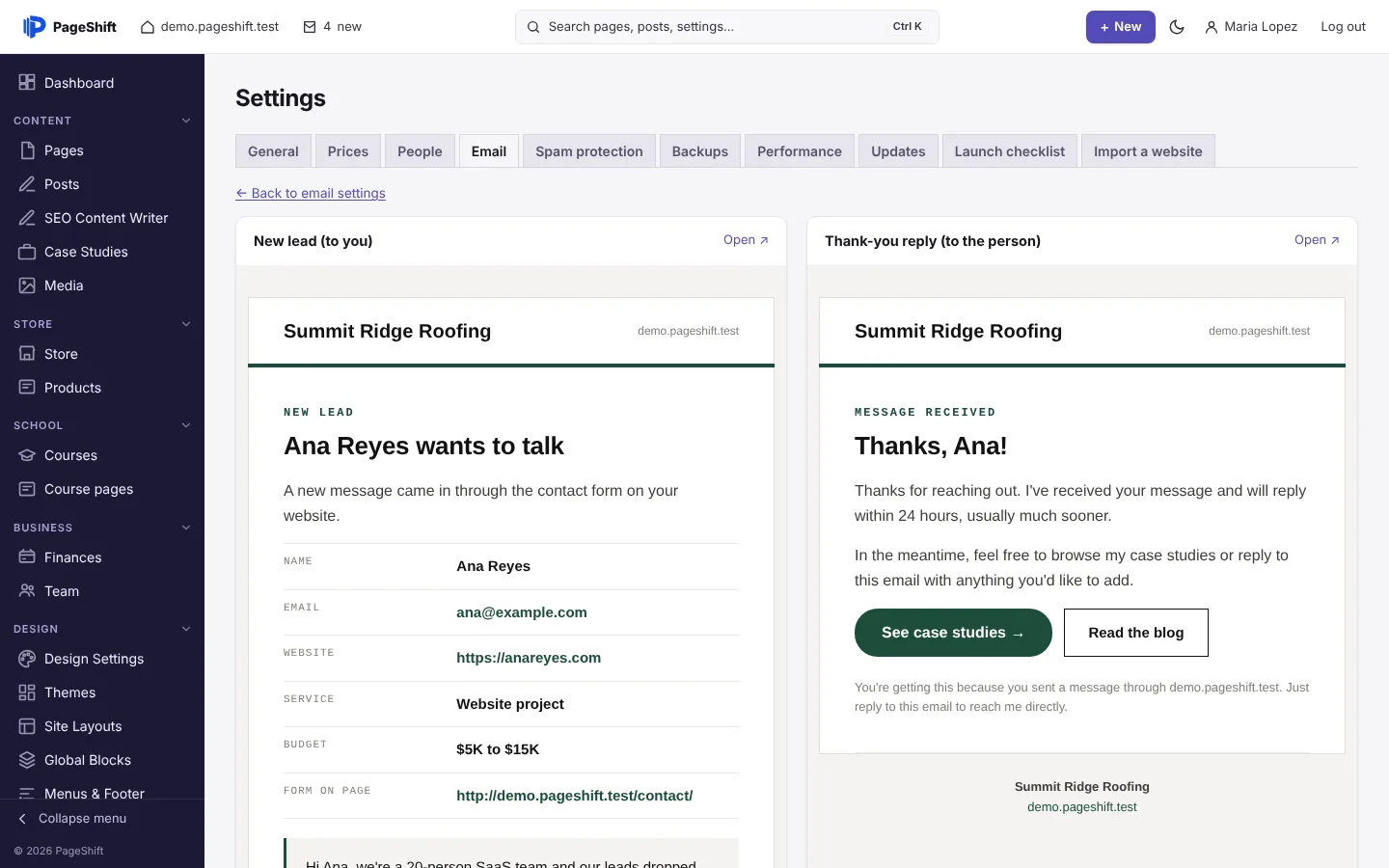Image resolution: width=1389 pixels, height=868 pixels.
Task: Collapse the DESIGN sidebar section
Action: [186, 629]
